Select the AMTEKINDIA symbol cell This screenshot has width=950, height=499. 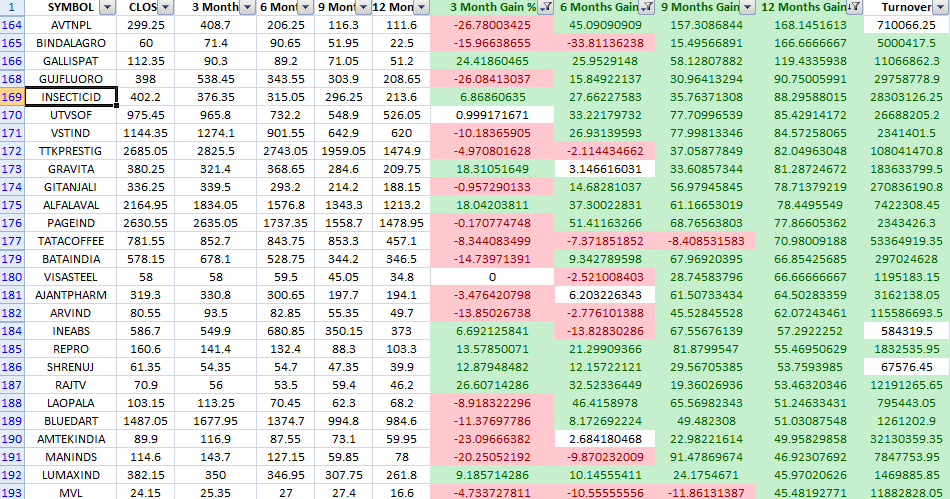tap(71, 439)
